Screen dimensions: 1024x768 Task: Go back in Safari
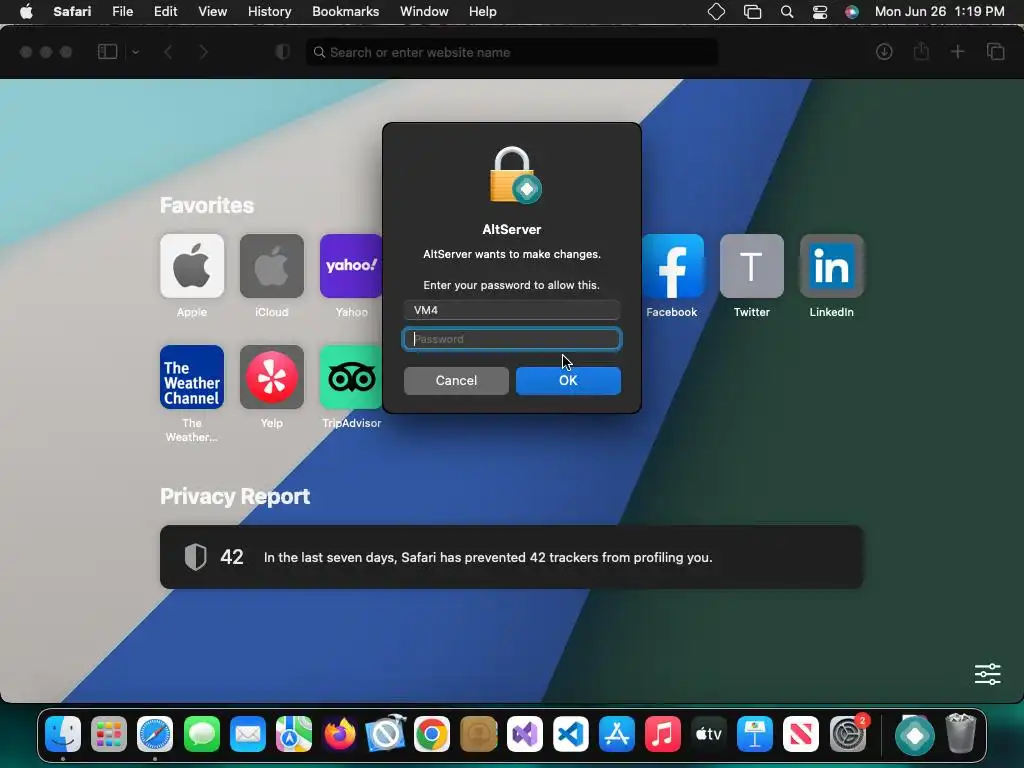click(168, 52)
